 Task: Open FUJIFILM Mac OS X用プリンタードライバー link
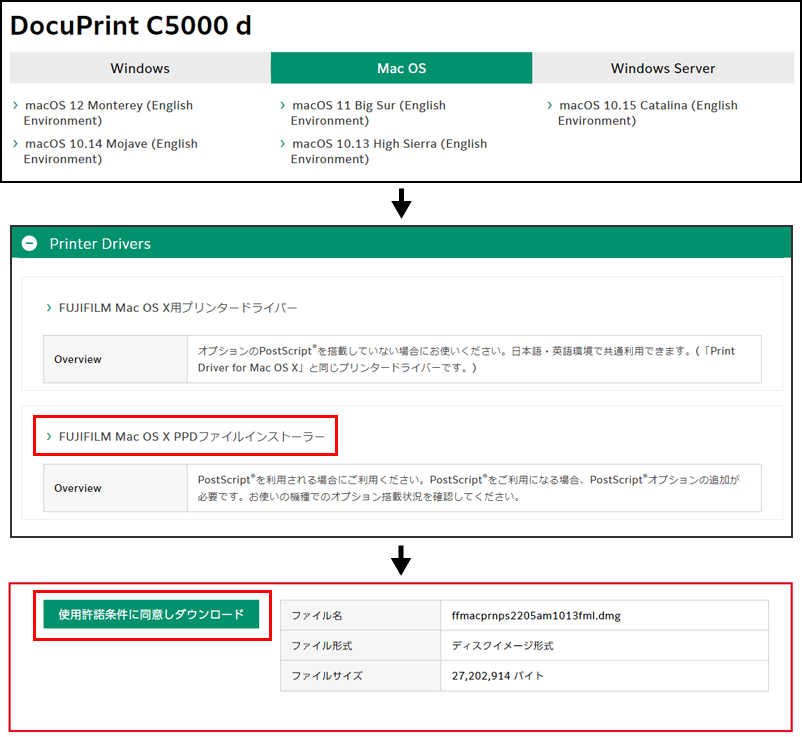click(x=178, y=308)
